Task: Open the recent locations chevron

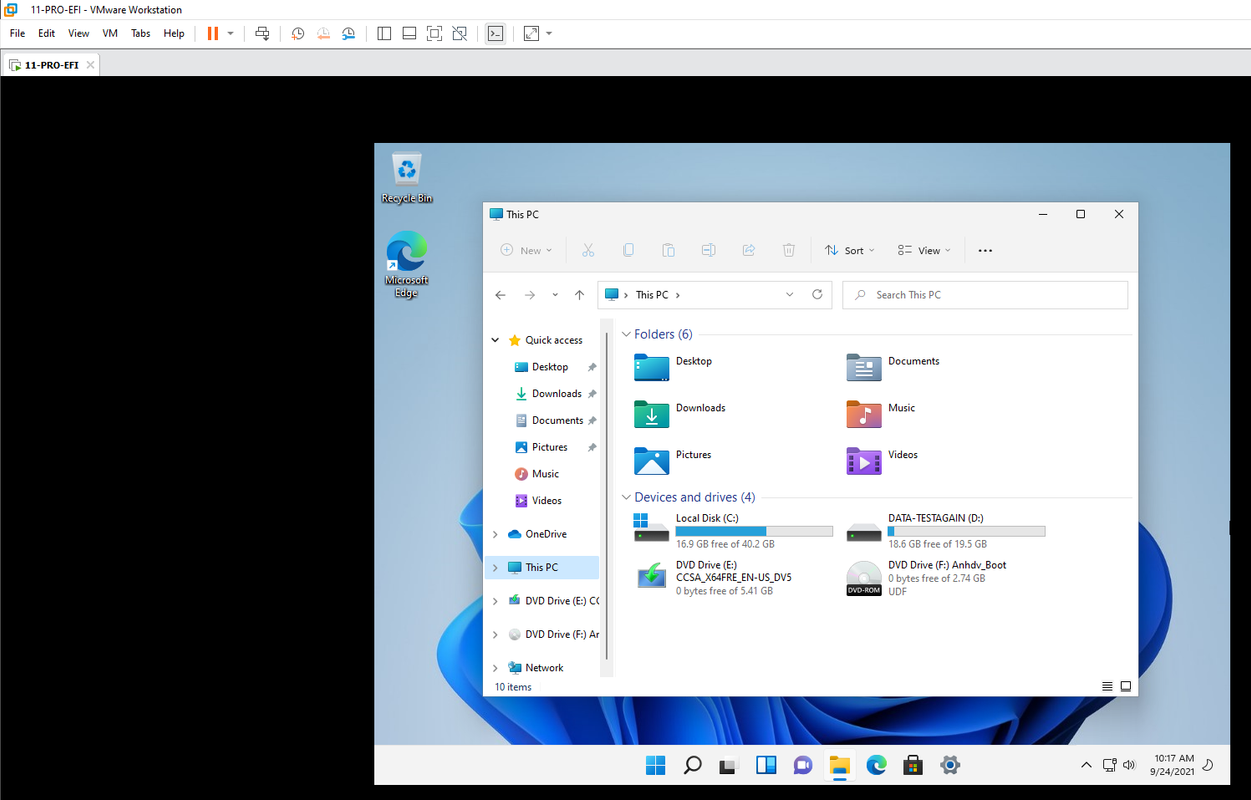Action: tap(556, 295)
